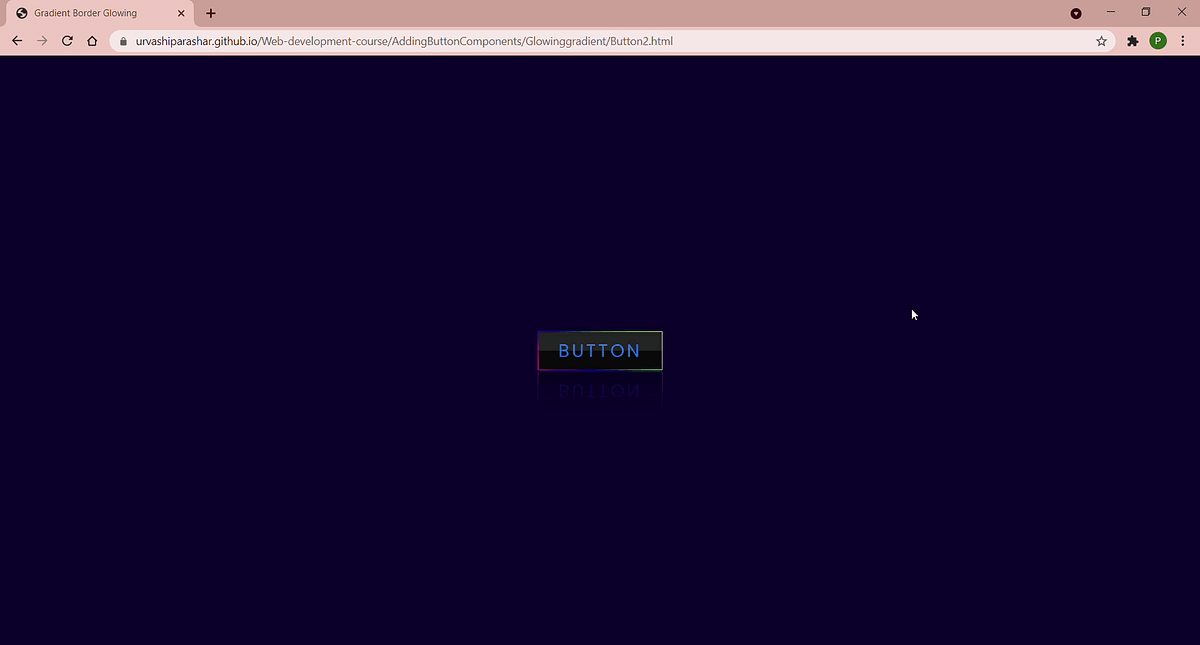1200x645 pixels.
Task: Open the Chrome three-dot menu
Action: 1183,41
